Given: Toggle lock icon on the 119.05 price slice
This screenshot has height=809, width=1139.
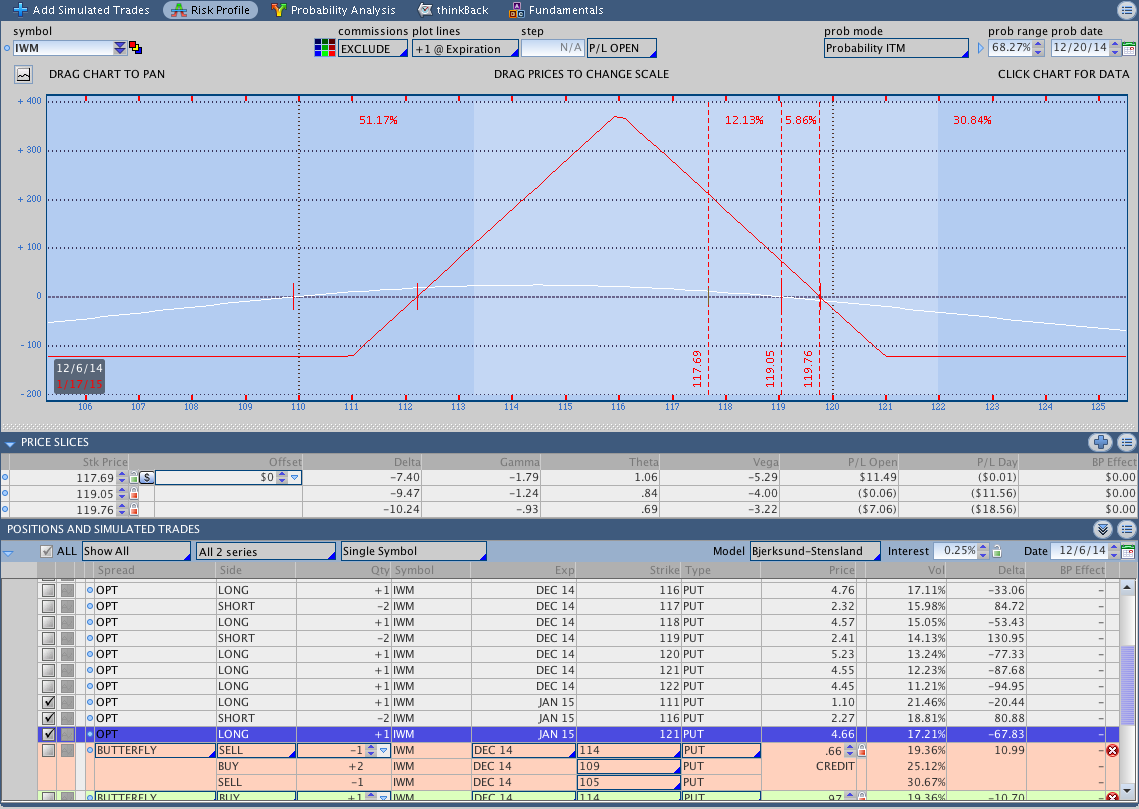Looking at the screenshot, I should click(134, 494).
